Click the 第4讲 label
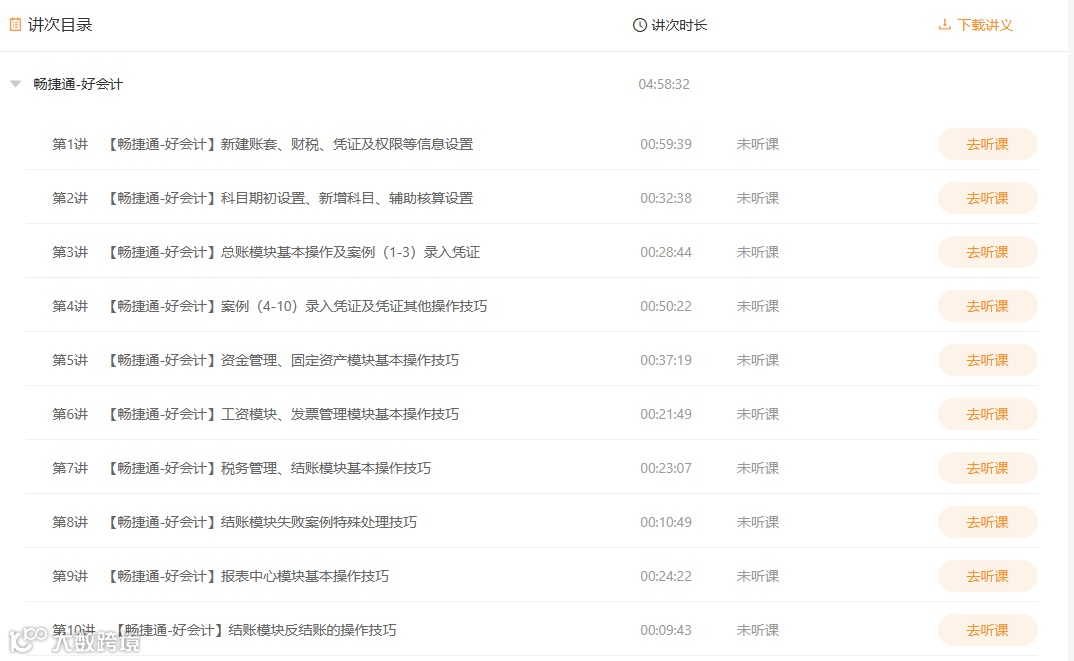 click(70, 306)
